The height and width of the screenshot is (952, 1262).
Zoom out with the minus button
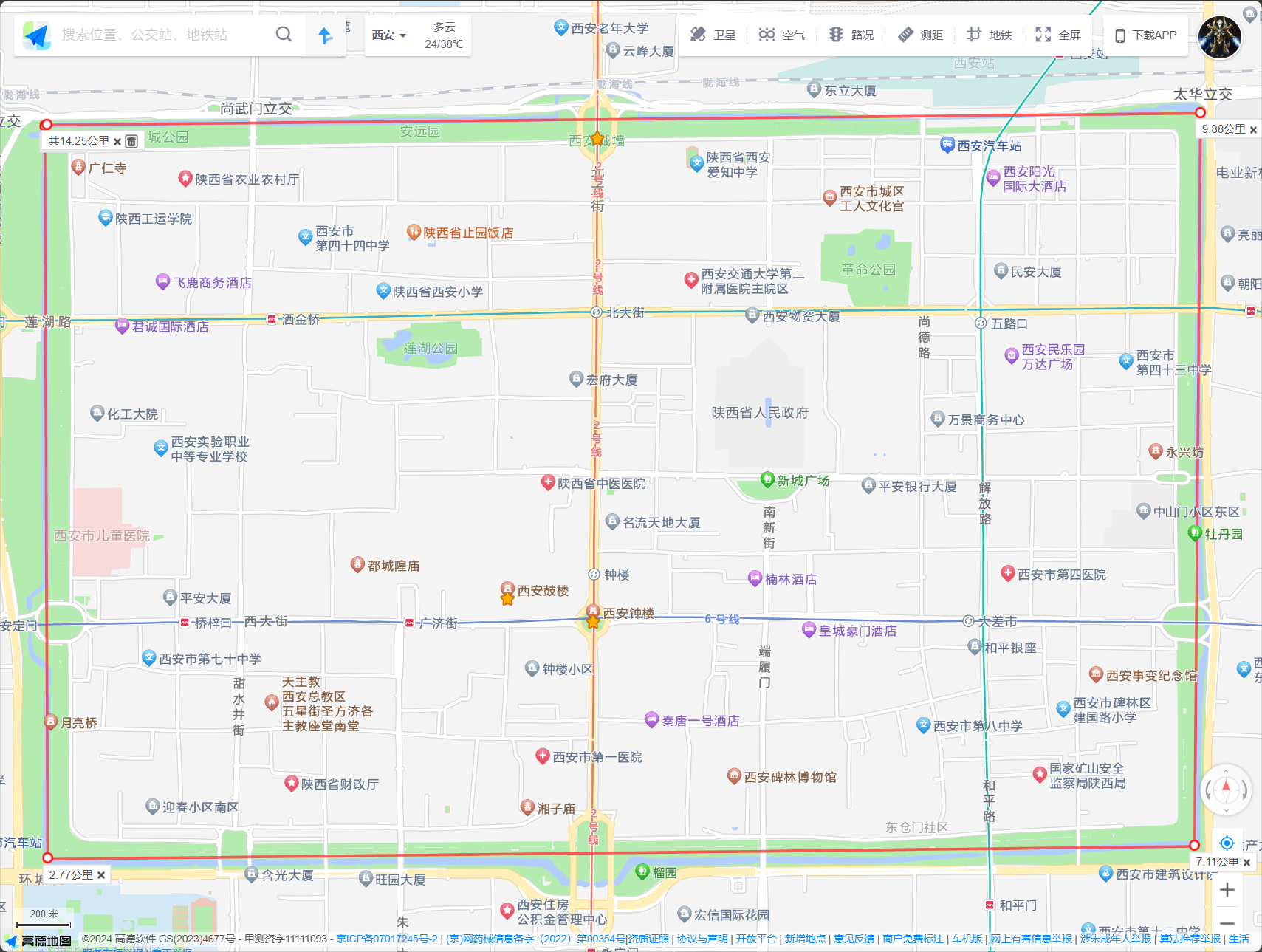(1227, 923)
